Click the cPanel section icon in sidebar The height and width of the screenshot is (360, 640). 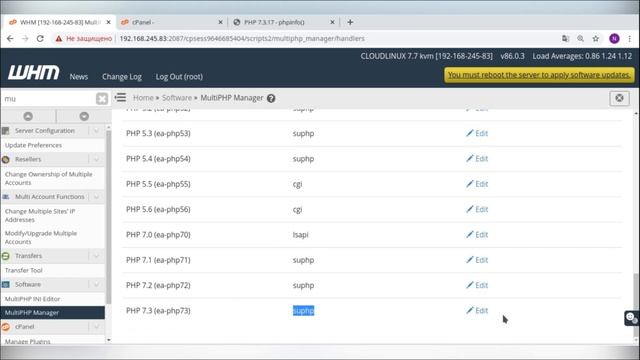pyautogui.click(x=6, y=327)
